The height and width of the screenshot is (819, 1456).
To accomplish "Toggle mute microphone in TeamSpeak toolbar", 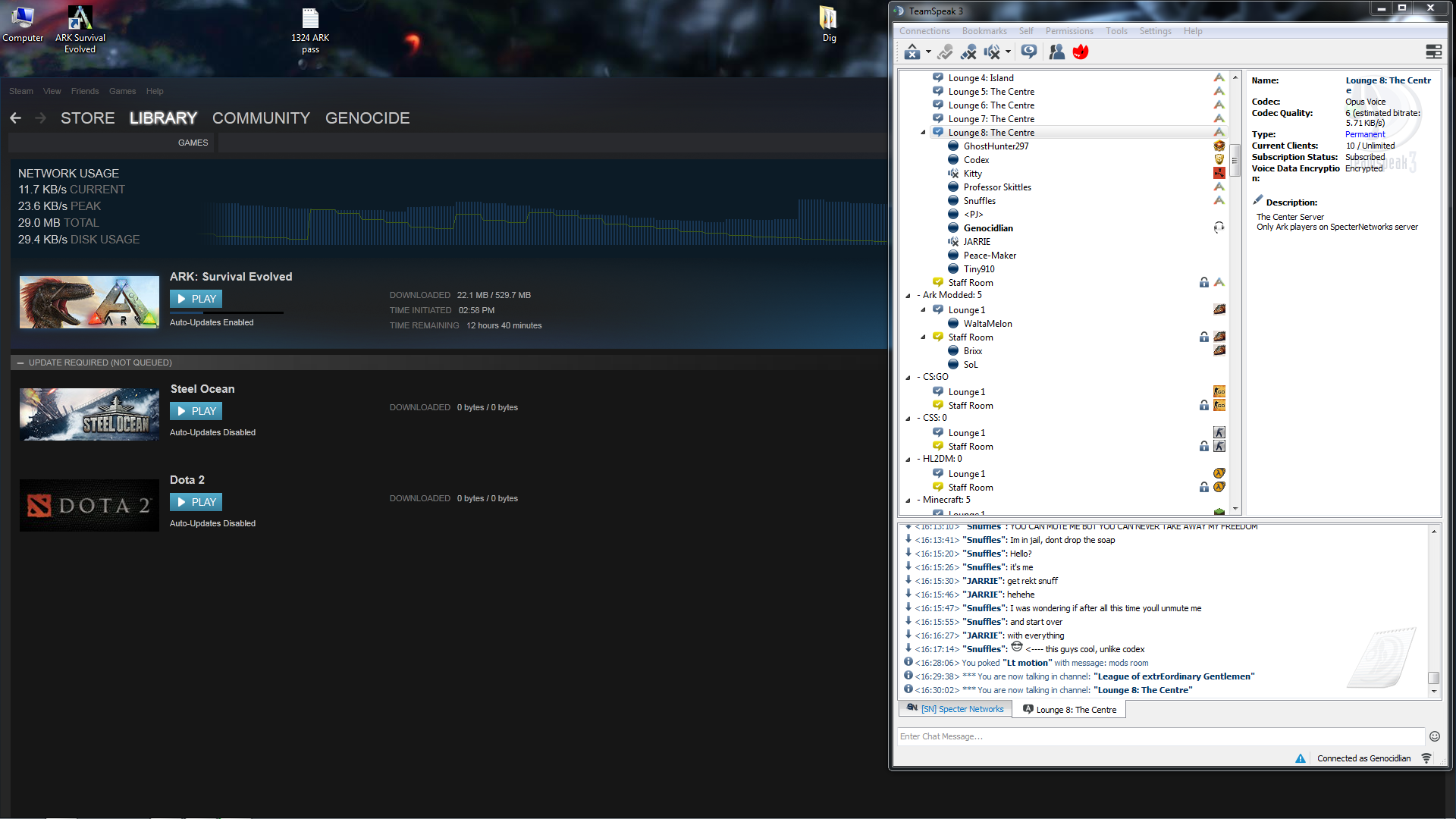I will [968, 52].
